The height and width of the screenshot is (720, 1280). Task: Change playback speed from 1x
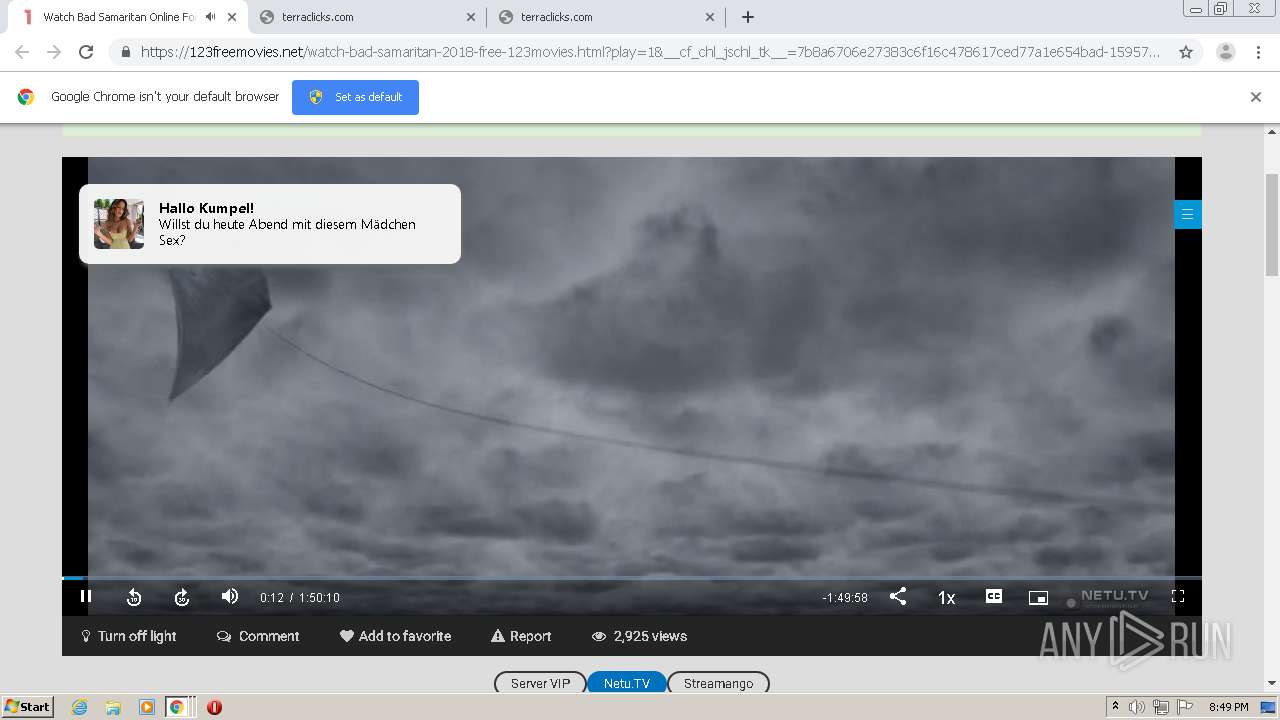[946, 597]
